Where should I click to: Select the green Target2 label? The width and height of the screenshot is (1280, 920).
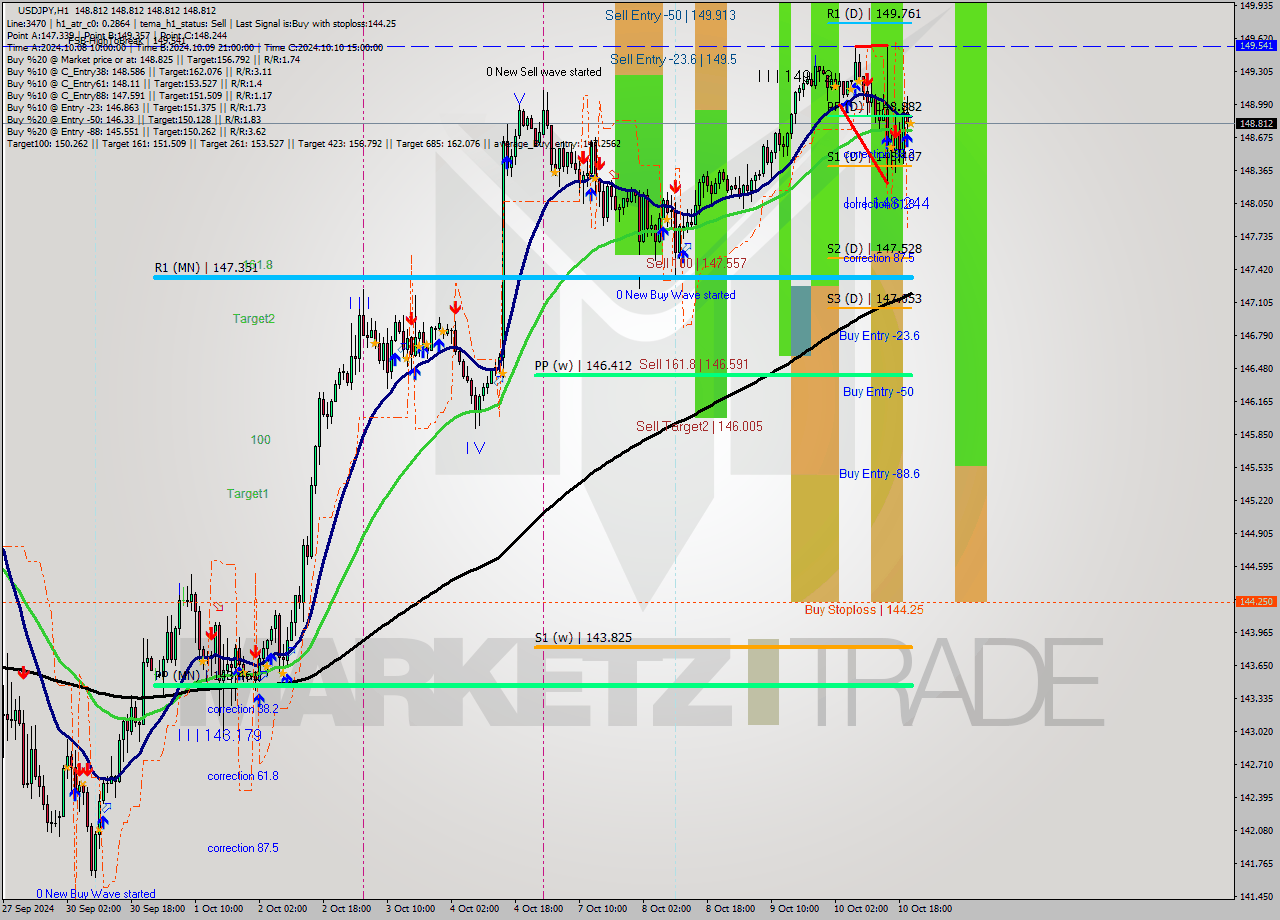click(x=253, y=318)
